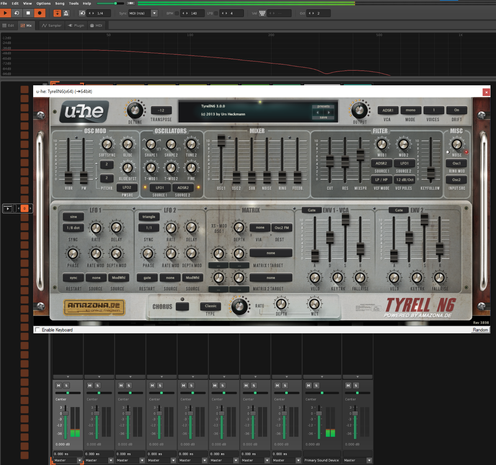The width and height of the screenshot is (496, 465).
Task: Switch to the MIDI tab
Action: pyautogui.click(x=96, y=25)
